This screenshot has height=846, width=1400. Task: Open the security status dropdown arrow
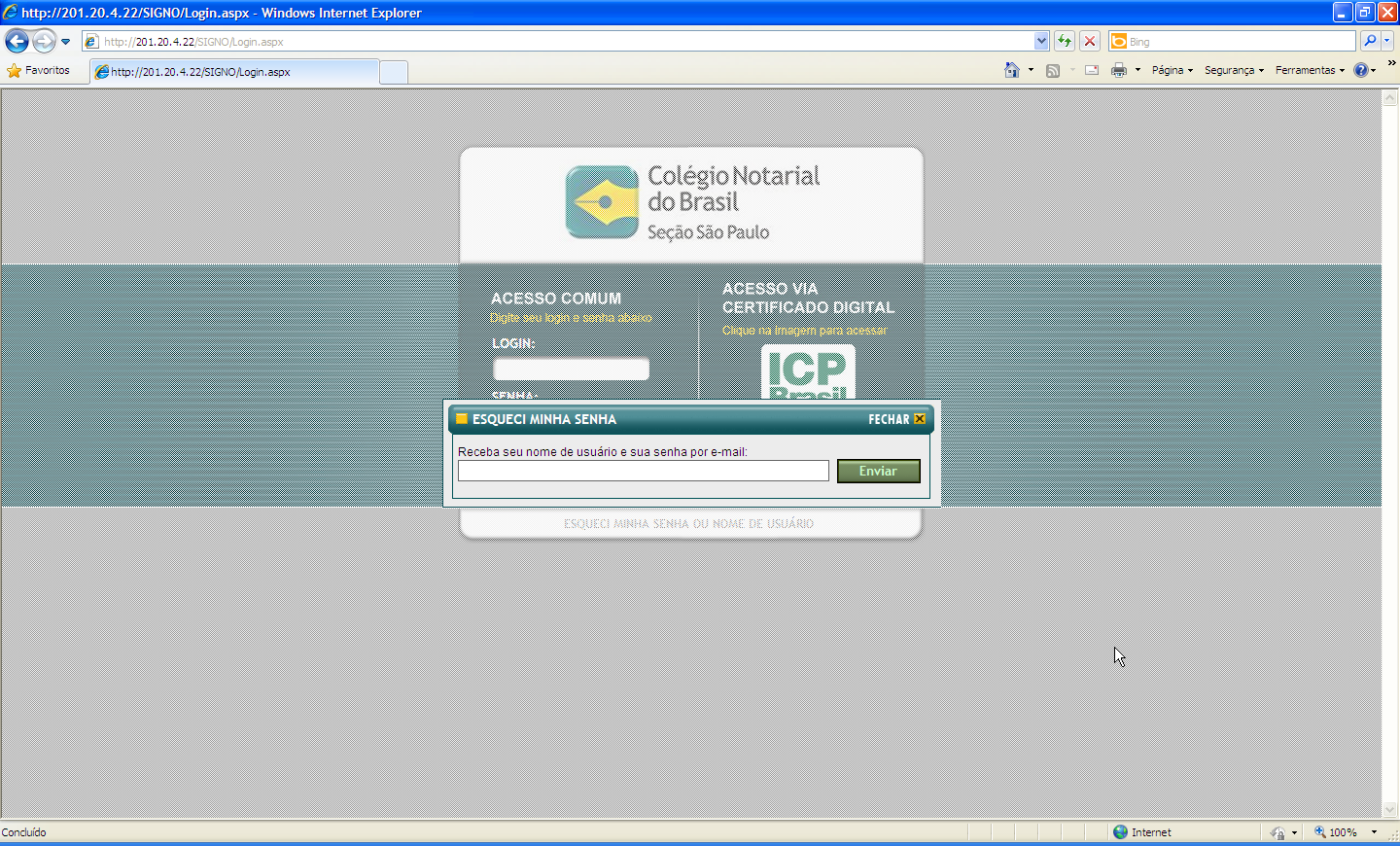pyautogui.click(x=1294, y=832)
